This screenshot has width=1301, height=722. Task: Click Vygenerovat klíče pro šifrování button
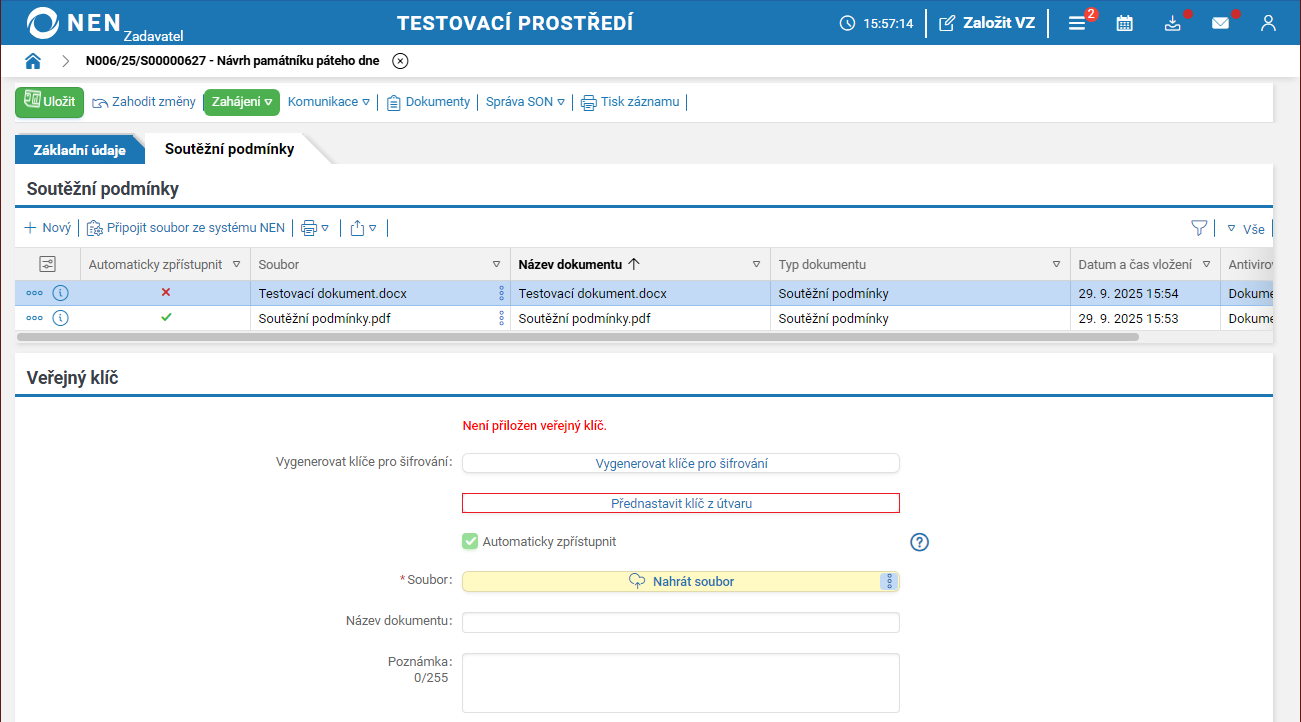(681, 463)
